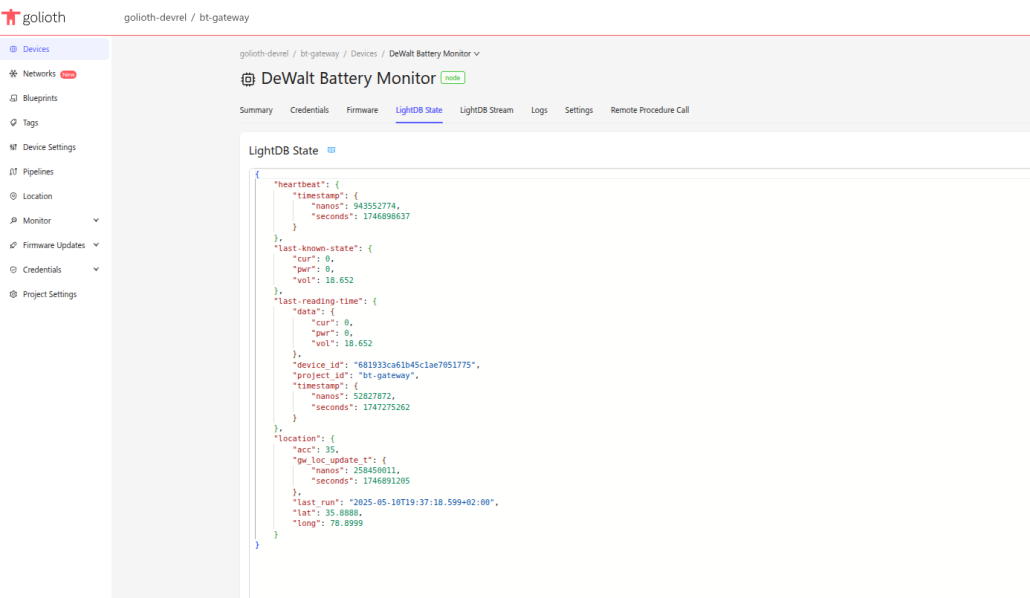
Task: Click the "heartbeat" key in JSON
Action: click(300, 185)
